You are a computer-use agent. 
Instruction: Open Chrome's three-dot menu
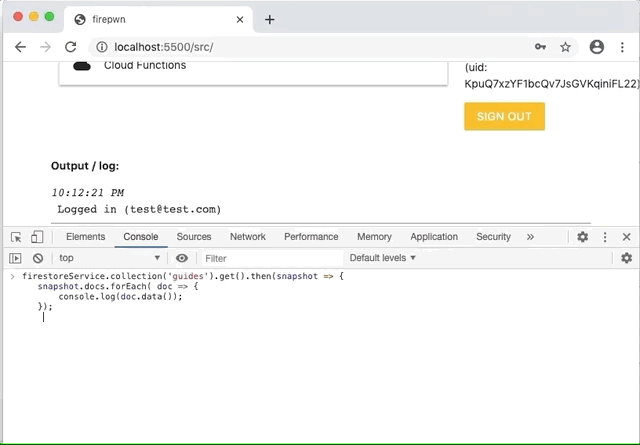622,47
